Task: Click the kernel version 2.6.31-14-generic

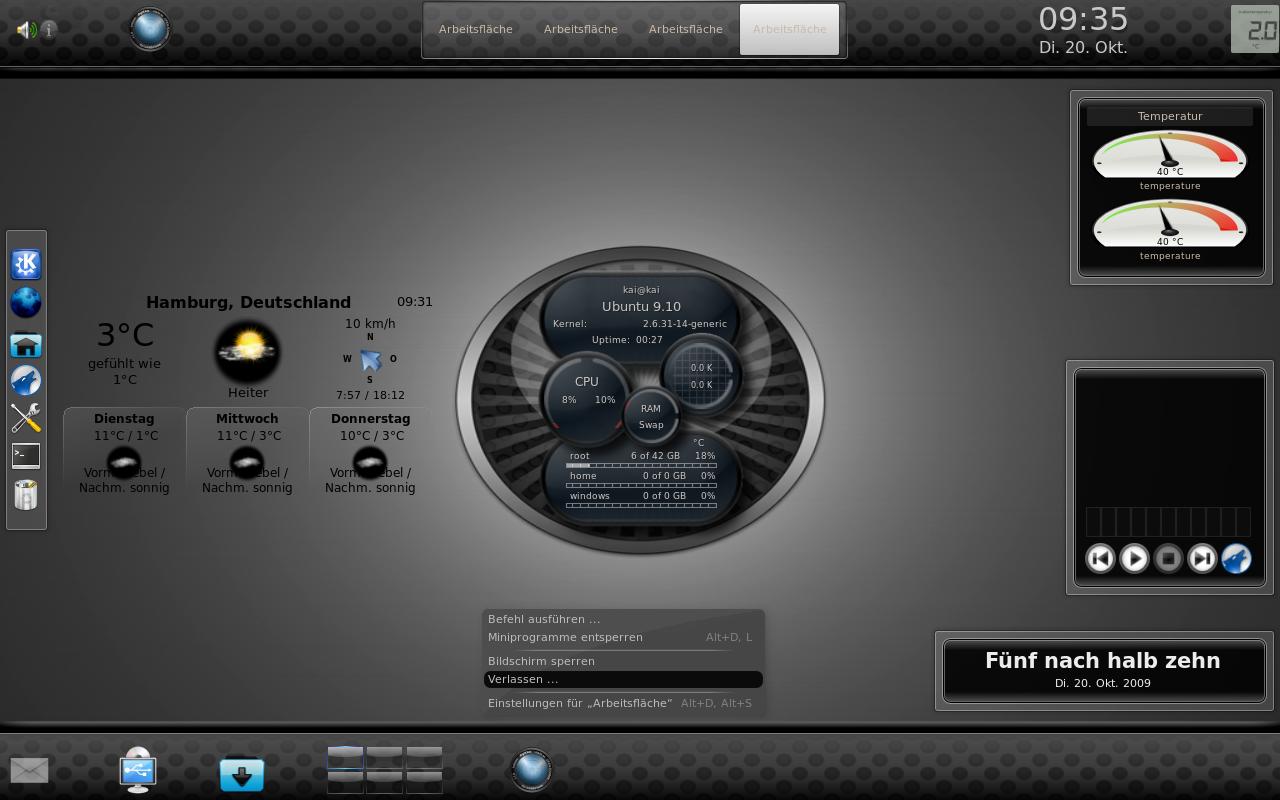Action: (685, 324)
